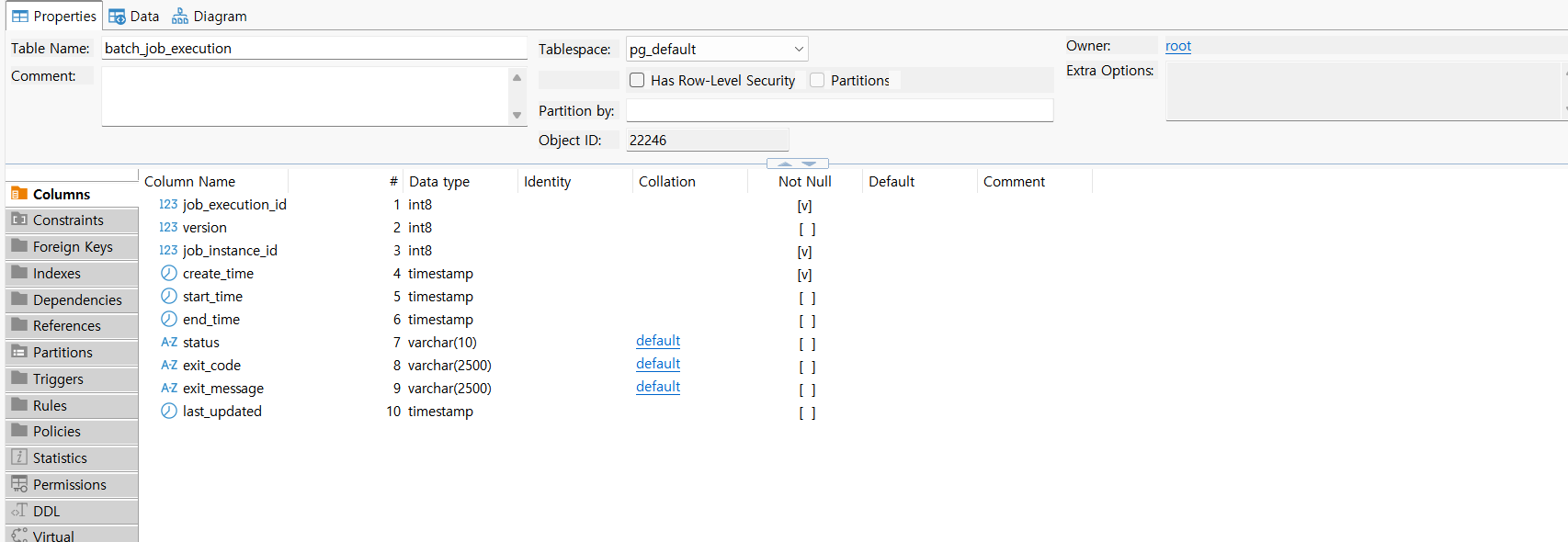Enable Has Row-Level Security checkbox
The image size is (1568, 542).
[x=637, y=80]
